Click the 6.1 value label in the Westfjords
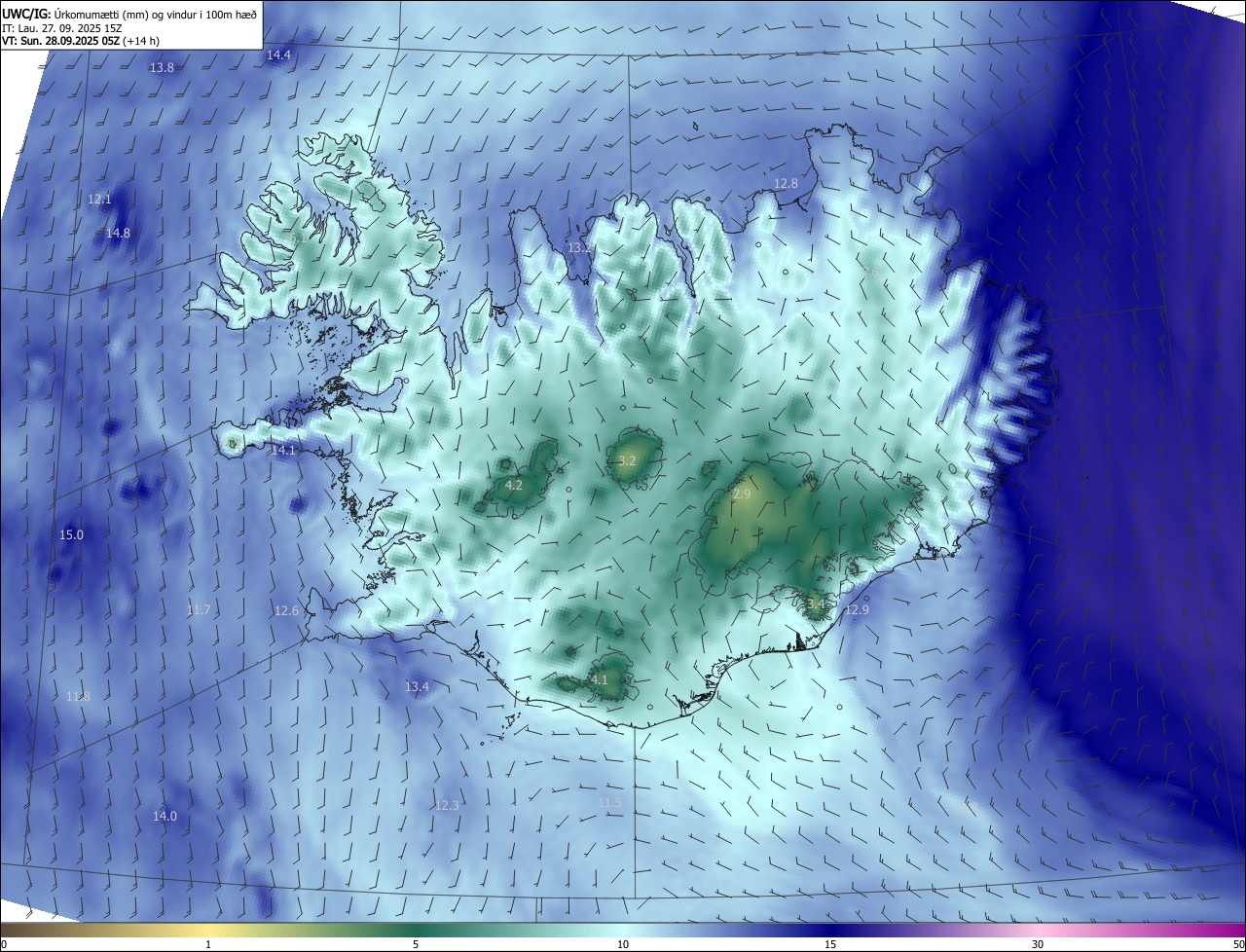Screen dimensions: 1246x952 [x=297, y=238]
